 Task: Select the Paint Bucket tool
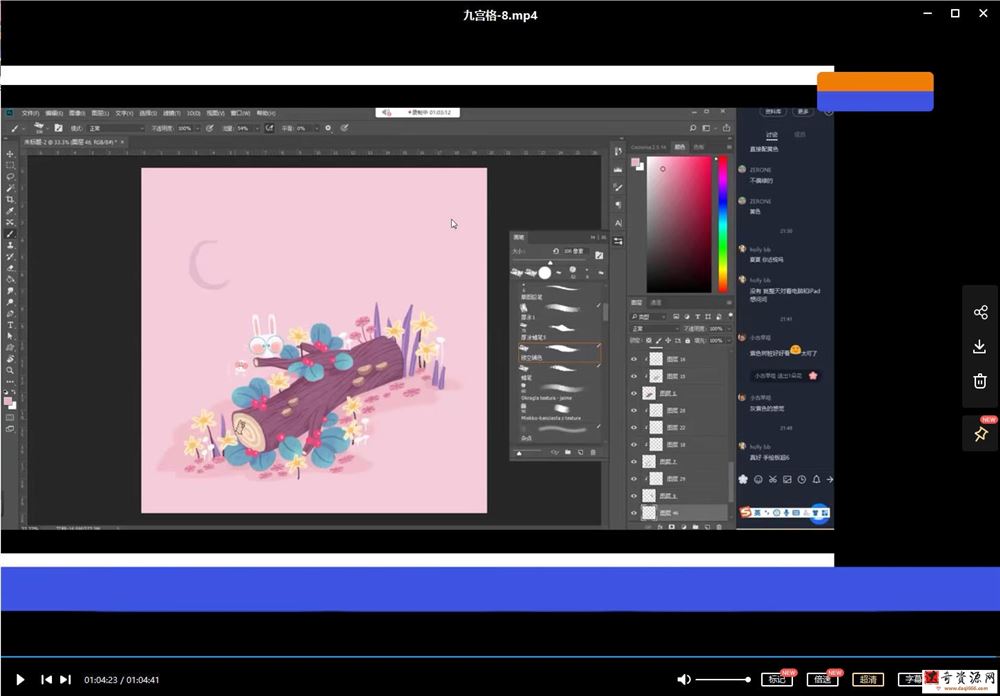coord(10,279)
